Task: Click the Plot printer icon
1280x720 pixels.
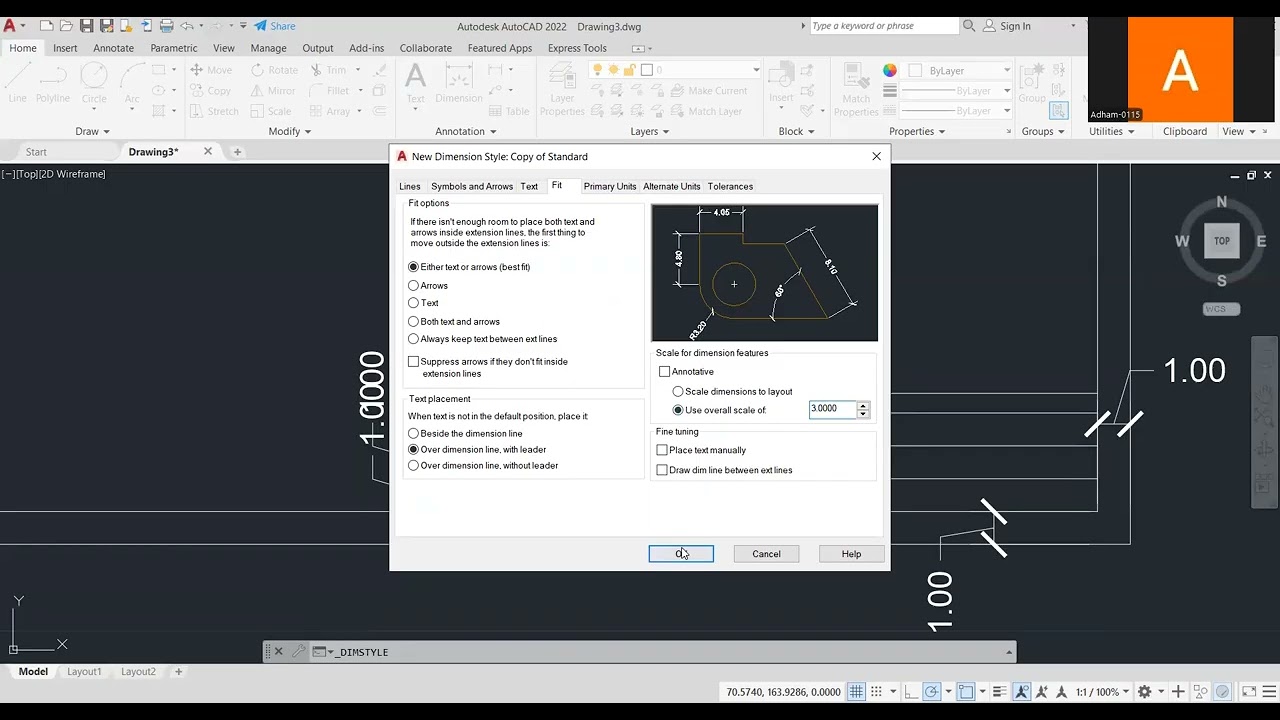Action: click(x=165, y=26)
